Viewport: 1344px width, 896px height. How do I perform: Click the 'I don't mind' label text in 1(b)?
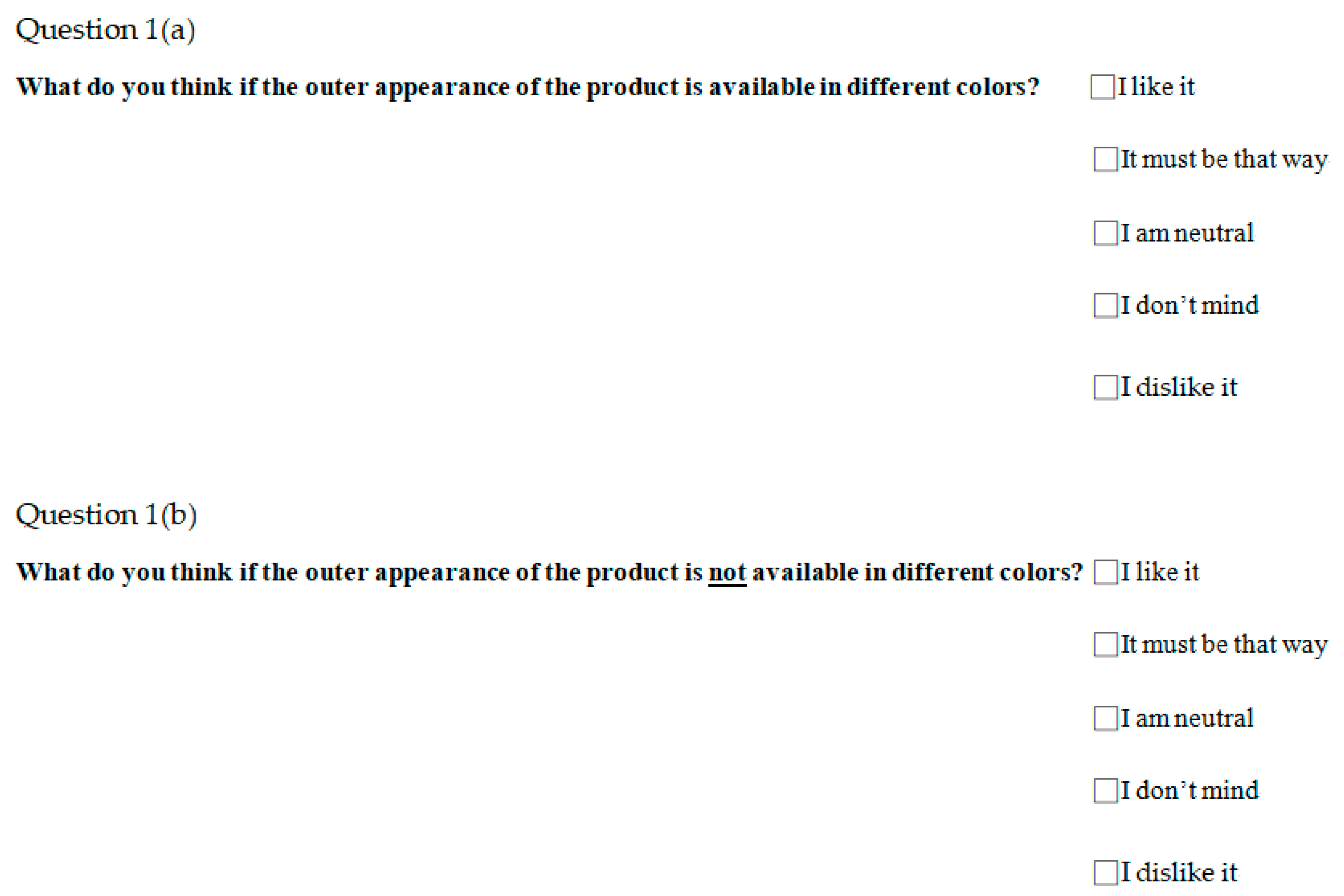click(1190, 790)
